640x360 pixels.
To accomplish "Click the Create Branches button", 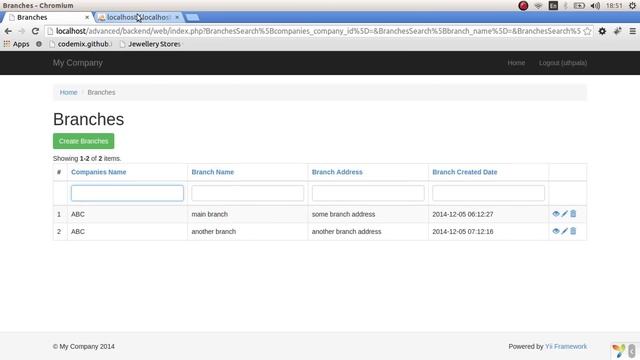I will [x=83, y=141].
